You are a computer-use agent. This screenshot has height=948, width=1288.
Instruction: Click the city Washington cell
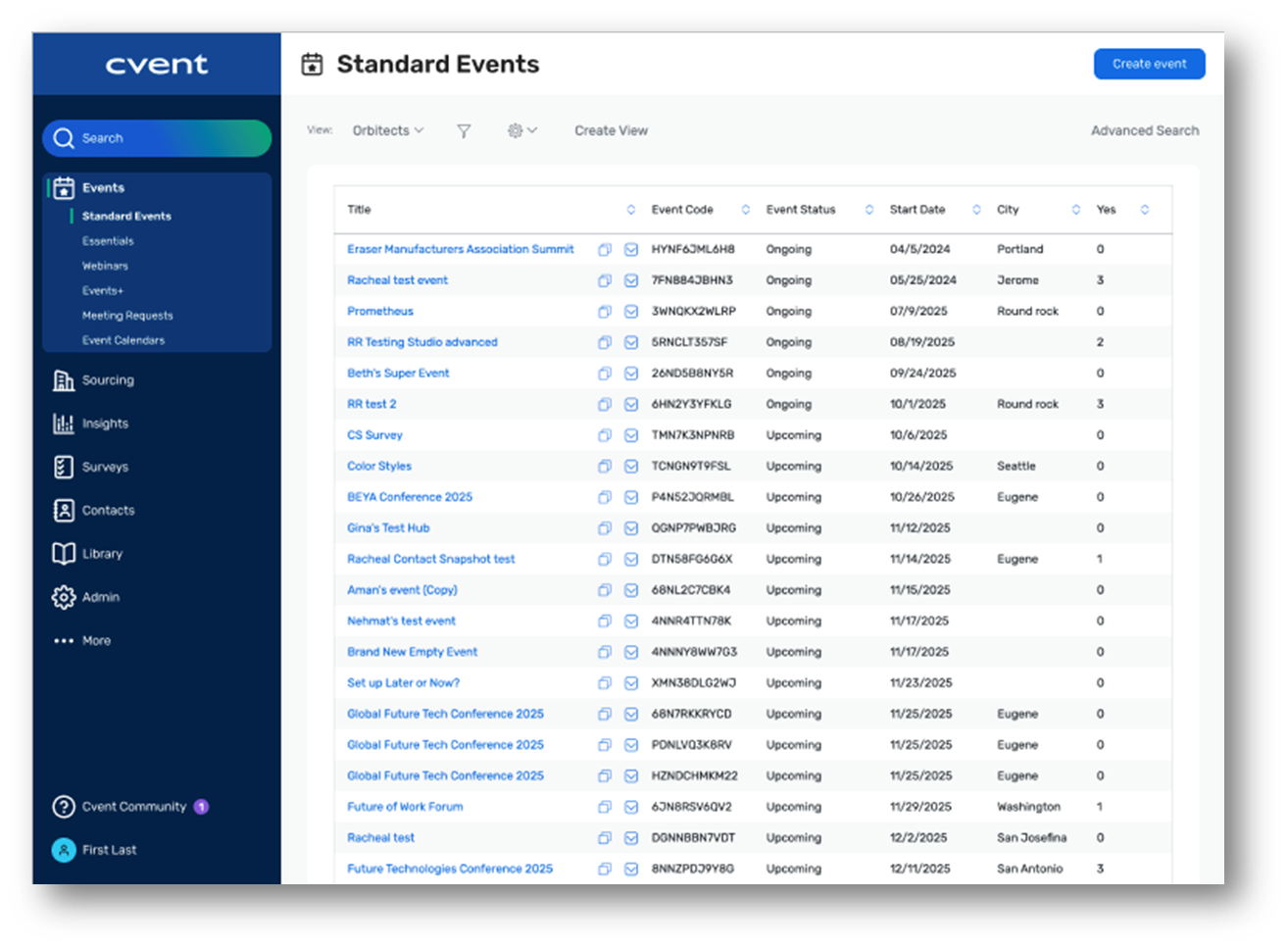1028,807
